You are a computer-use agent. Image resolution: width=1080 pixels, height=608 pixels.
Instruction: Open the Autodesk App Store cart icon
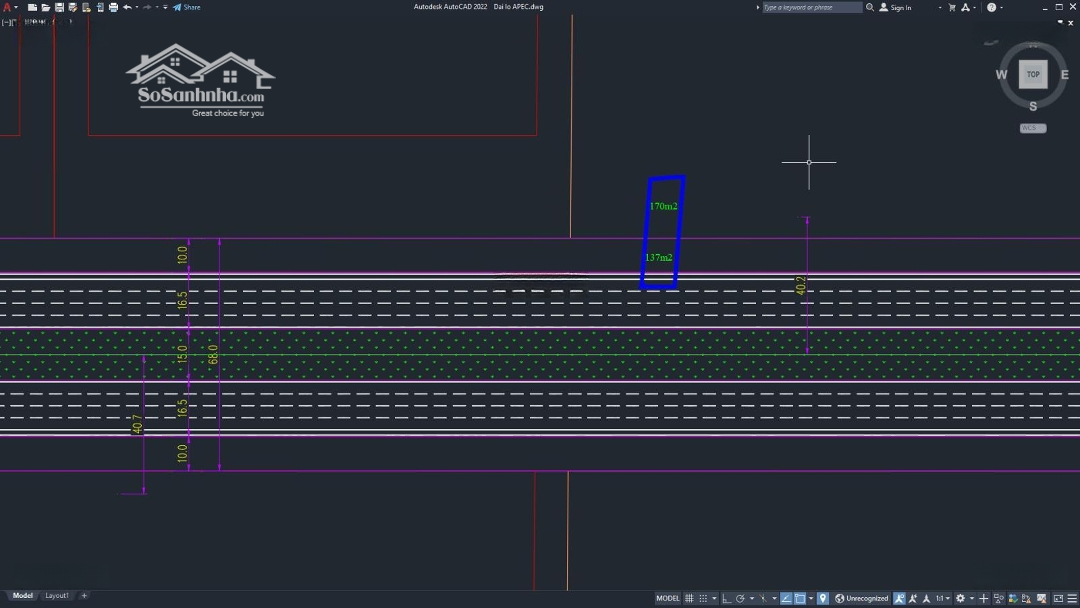(952, 7)
